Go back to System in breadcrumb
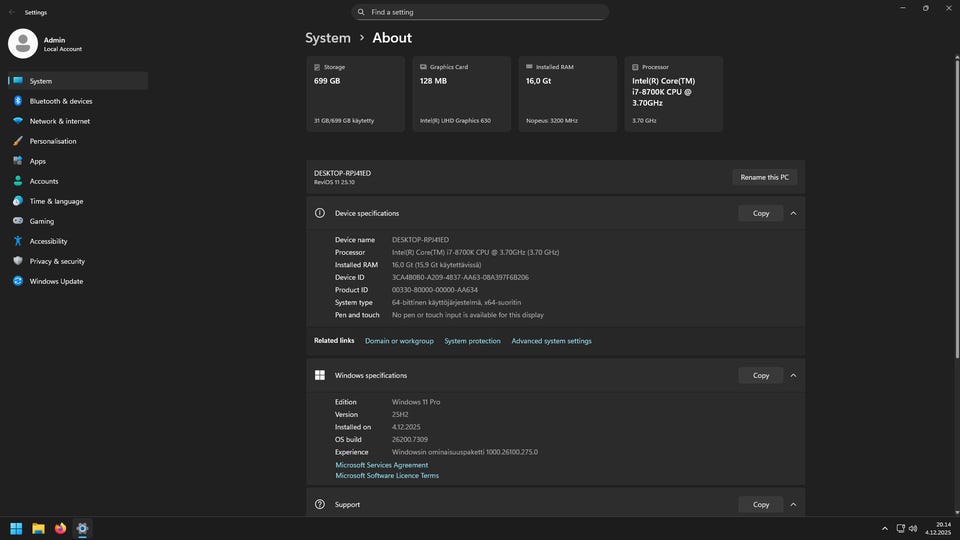 328,38
